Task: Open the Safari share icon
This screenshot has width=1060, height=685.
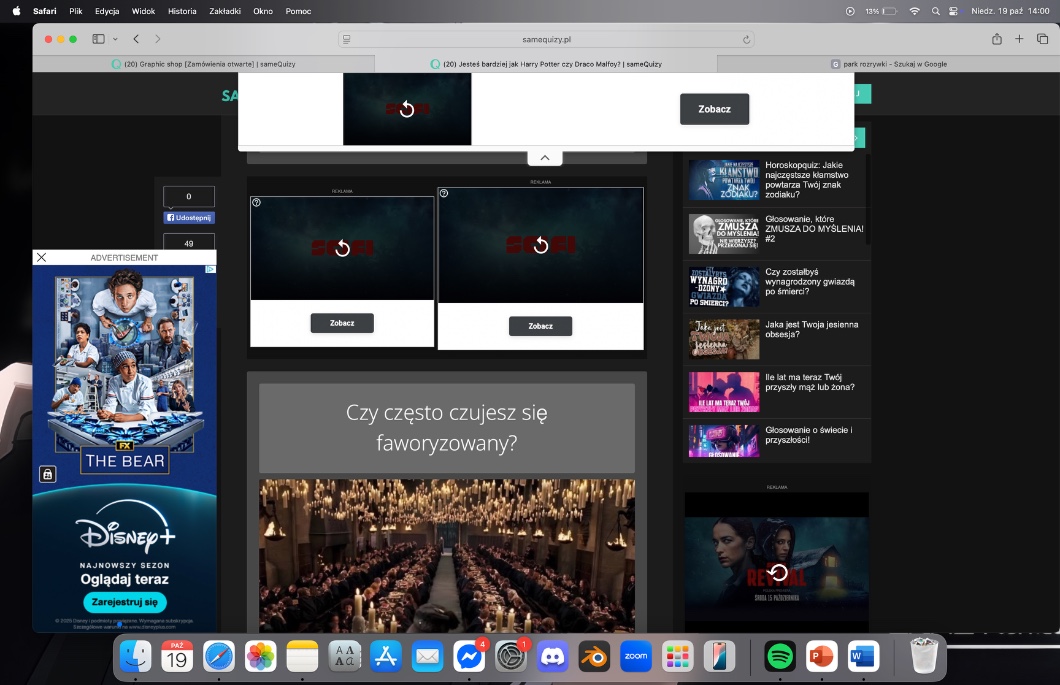Action: 996,39
